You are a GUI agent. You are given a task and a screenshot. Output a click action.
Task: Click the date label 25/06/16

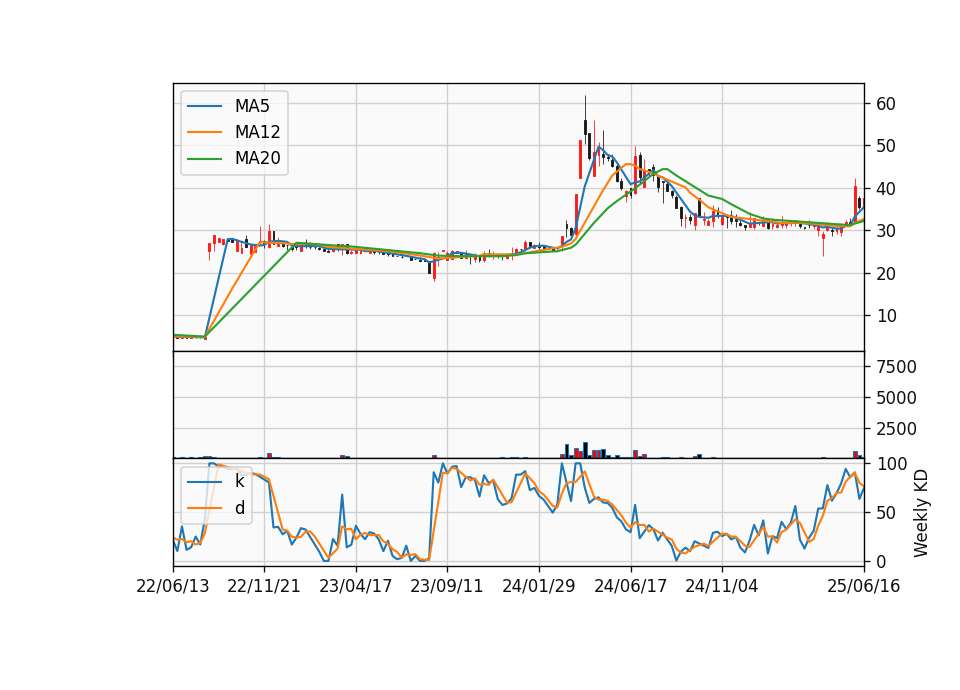pyautogui.click(x=864, y=586)
